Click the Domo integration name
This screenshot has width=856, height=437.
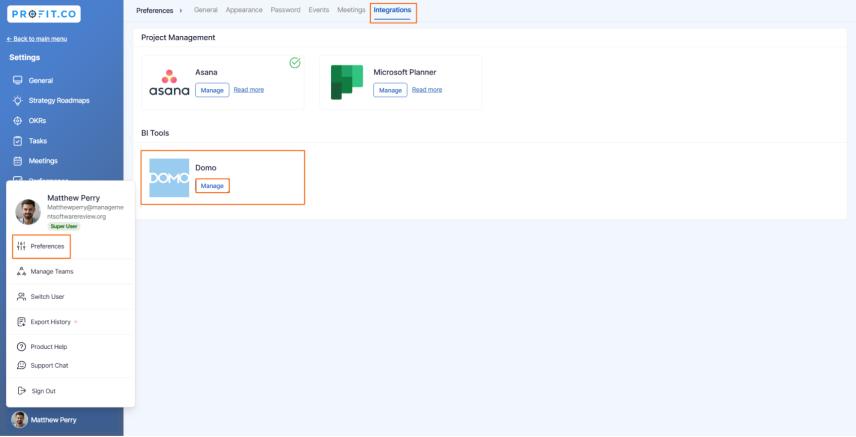[x=206, y=168]
